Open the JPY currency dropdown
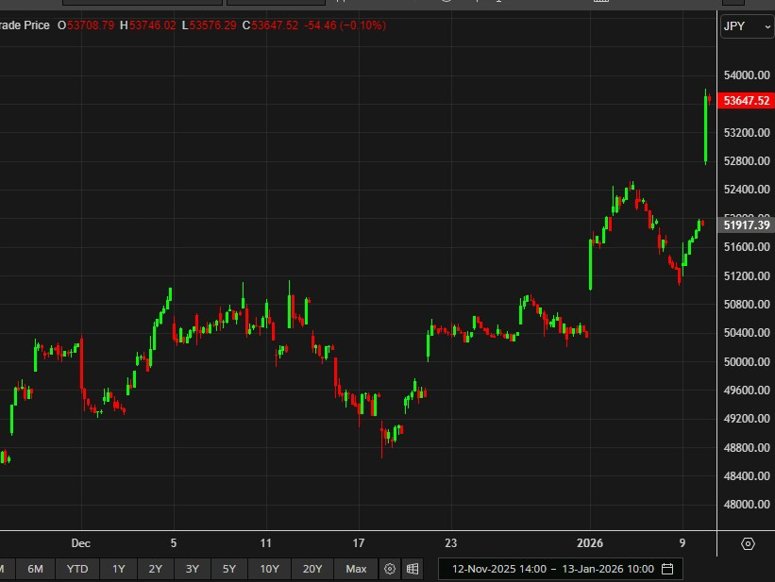 pos(747,27)
